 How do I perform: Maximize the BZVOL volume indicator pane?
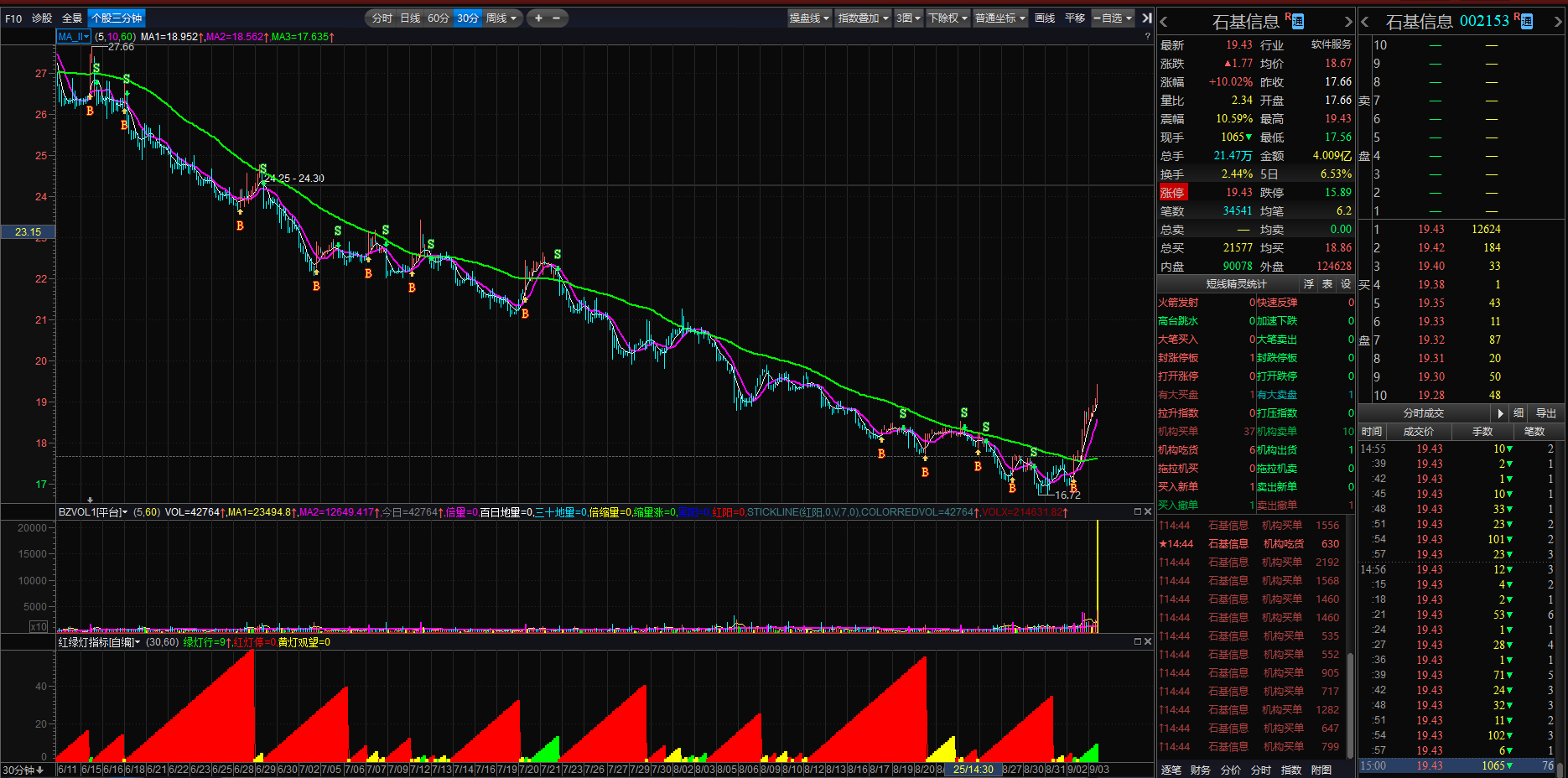click(x=1138, y=511)
